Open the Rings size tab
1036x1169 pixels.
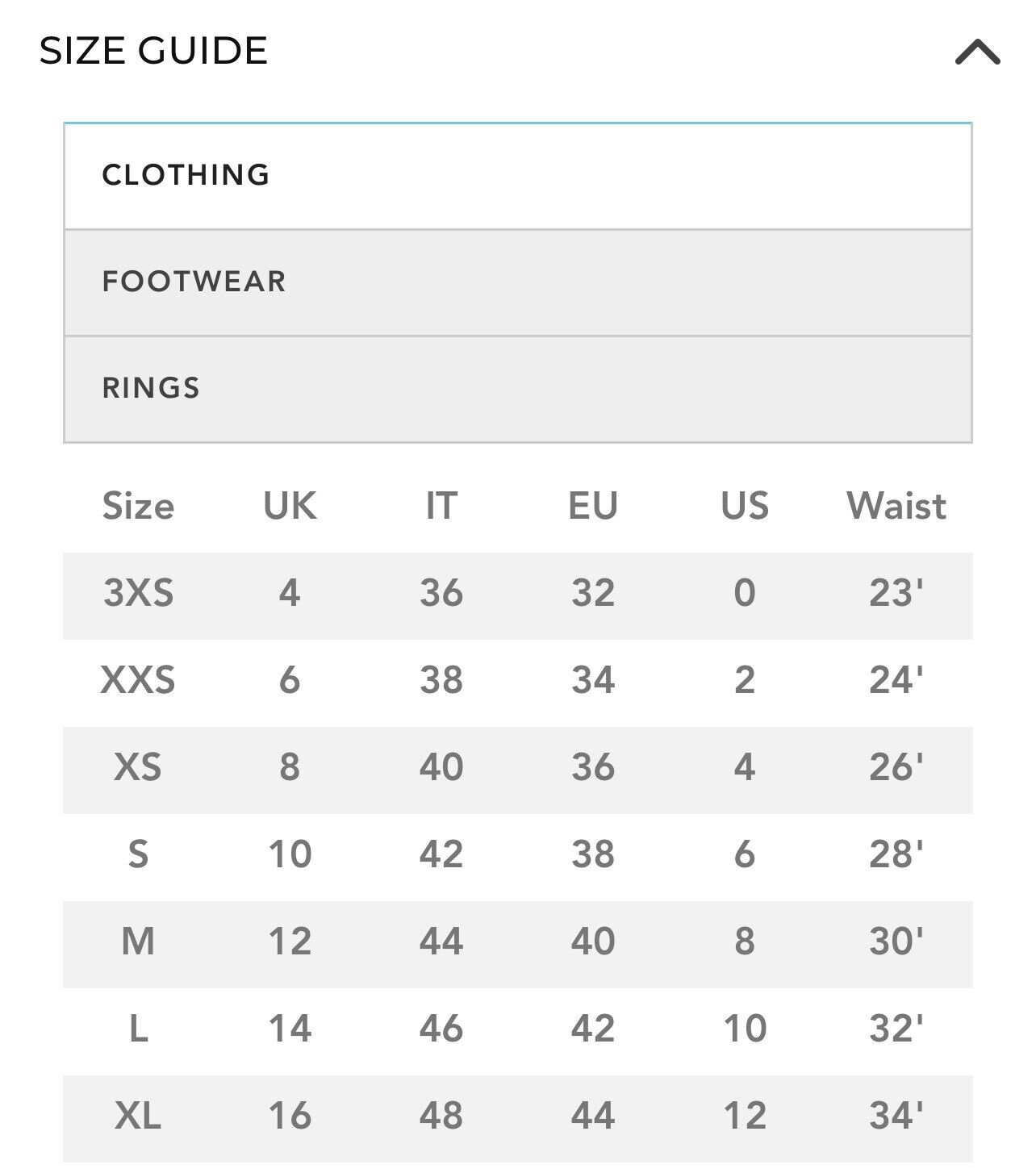point(518,389)
